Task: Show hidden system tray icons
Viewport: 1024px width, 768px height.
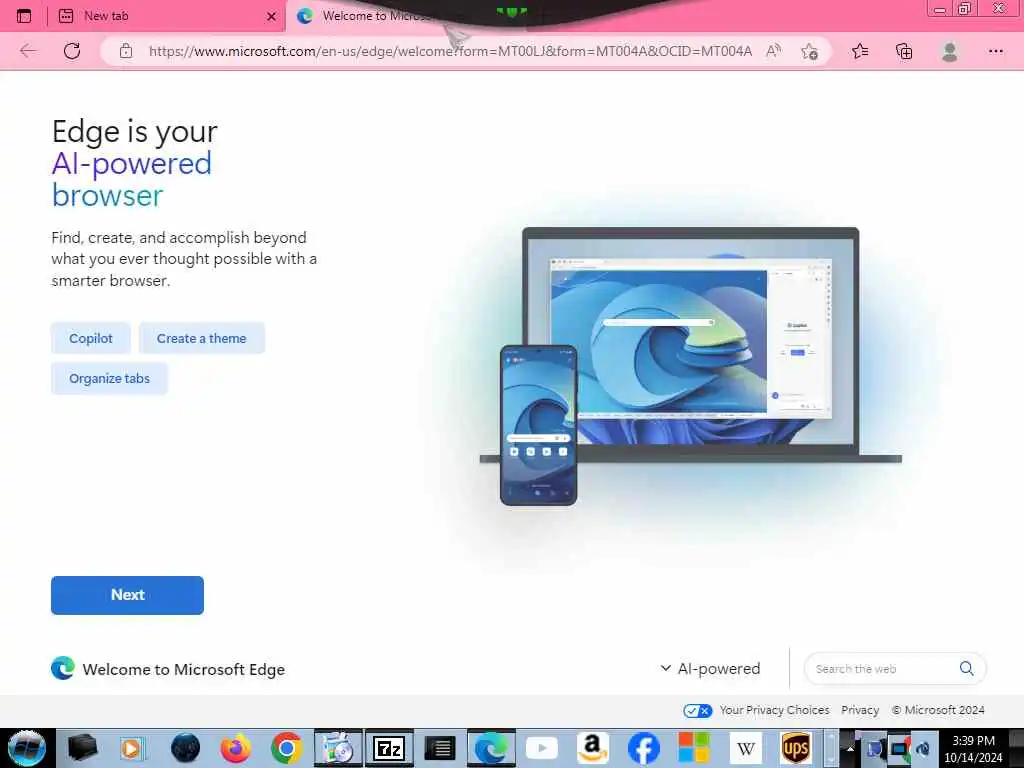Action: [x=850, y=748]
